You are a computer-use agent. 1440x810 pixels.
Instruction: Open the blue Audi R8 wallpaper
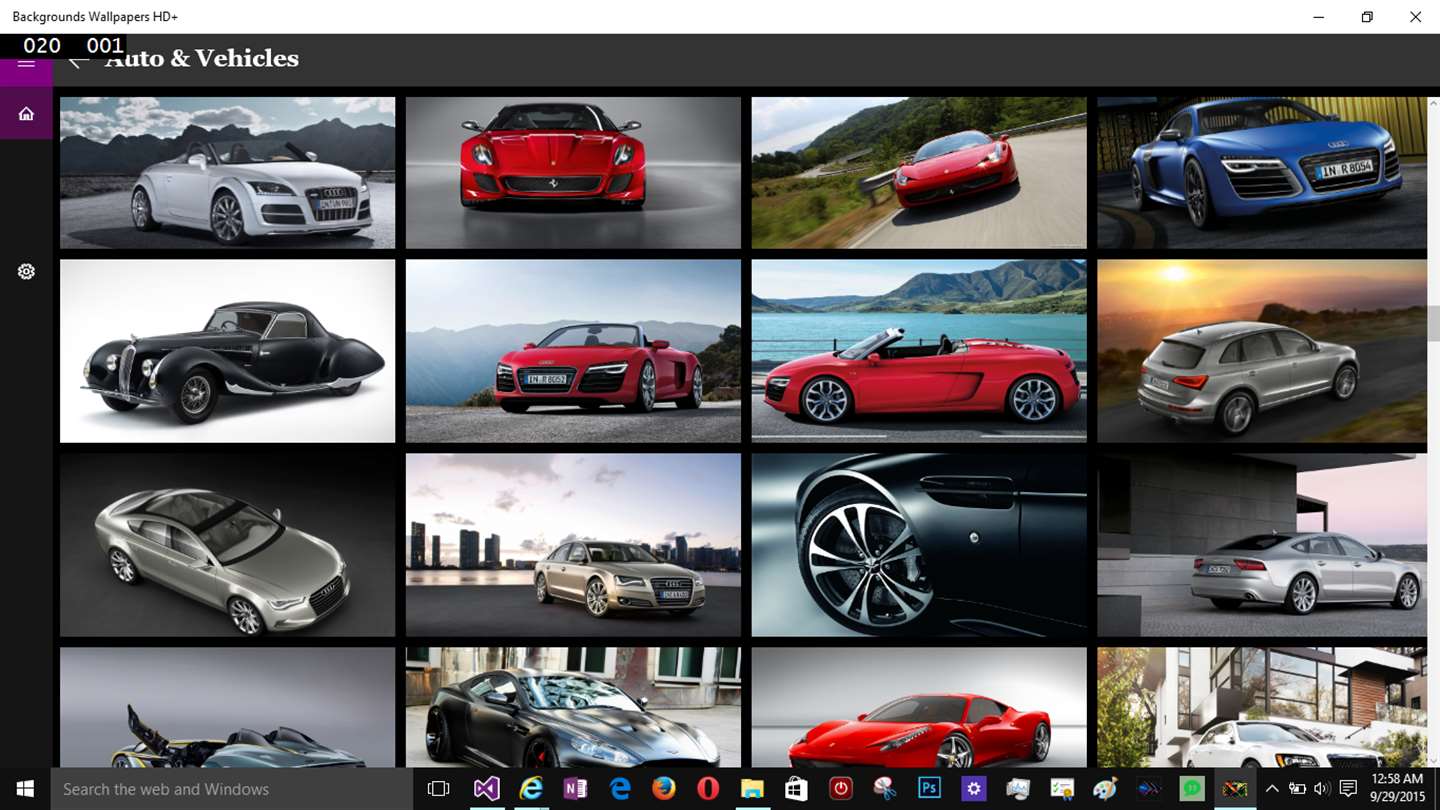tap(1262, 172)
